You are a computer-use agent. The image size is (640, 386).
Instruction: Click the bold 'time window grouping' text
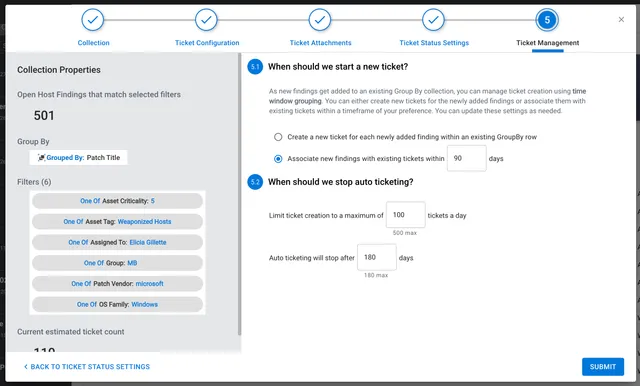(x=427, y=96)
